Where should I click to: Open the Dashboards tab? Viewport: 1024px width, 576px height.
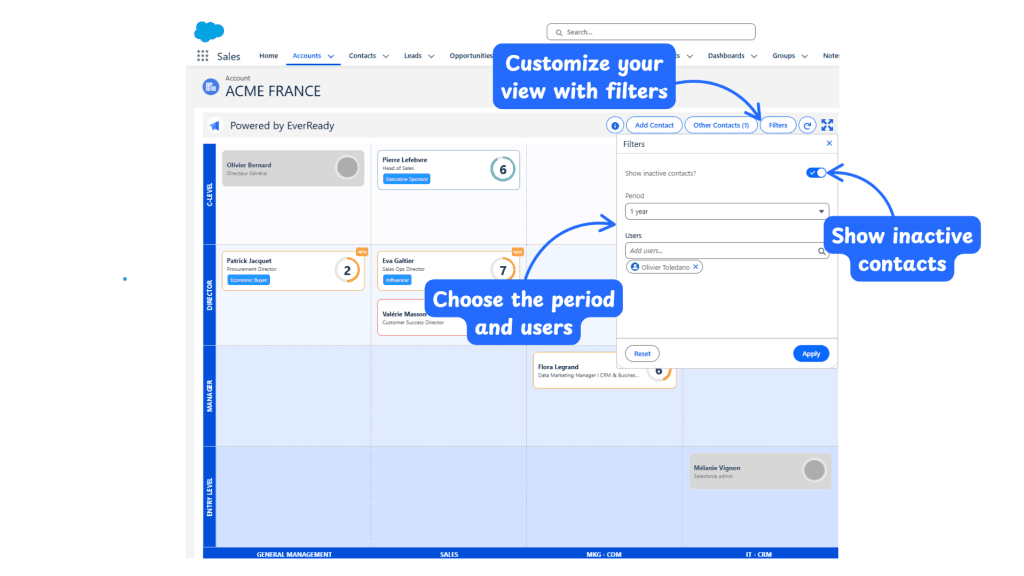(726, 56)
